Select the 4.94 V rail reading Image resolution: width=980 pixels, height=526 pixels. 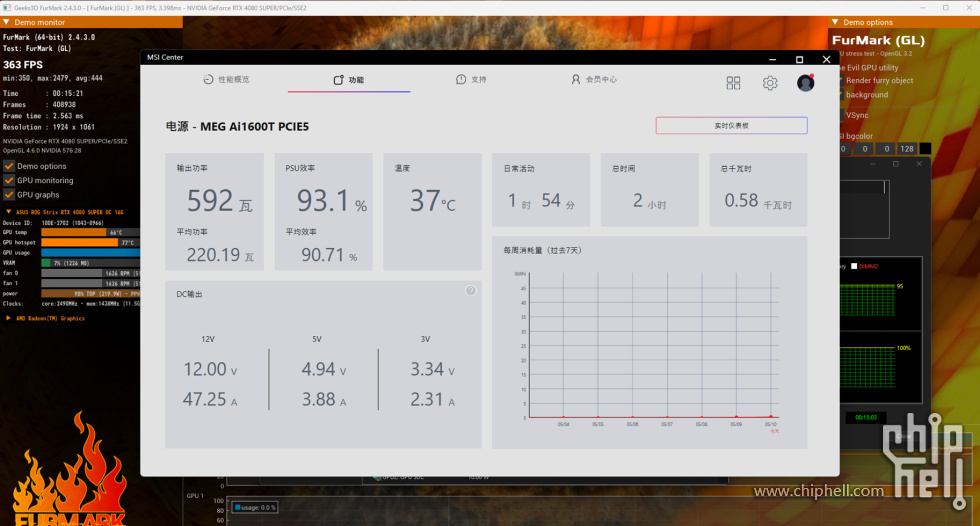pos(324,369)
